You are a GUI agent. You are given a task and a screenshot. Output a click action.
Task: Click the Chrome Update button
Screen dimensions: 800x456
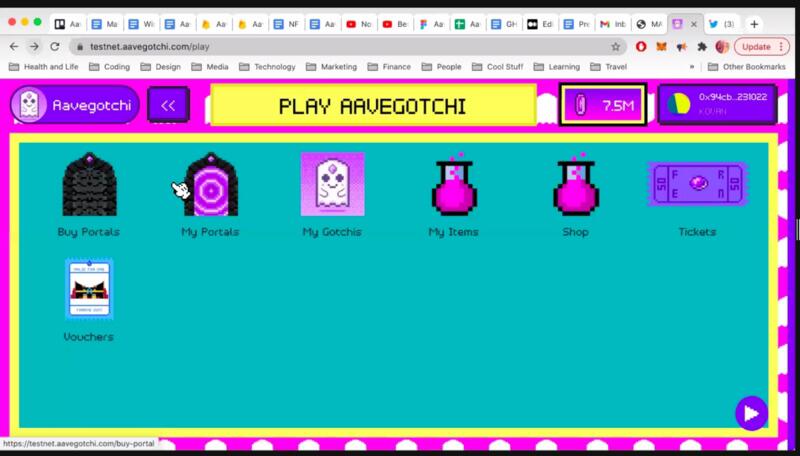point(762,46)
